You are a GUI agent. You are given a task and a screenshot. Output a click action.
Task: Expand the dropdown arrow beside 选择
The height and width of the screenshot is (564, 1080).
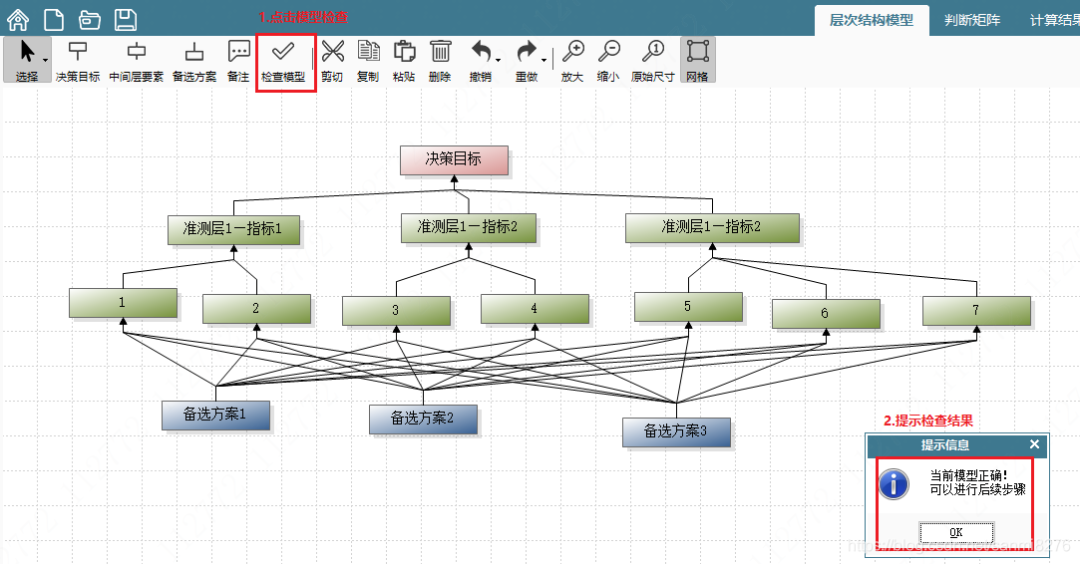45,61
